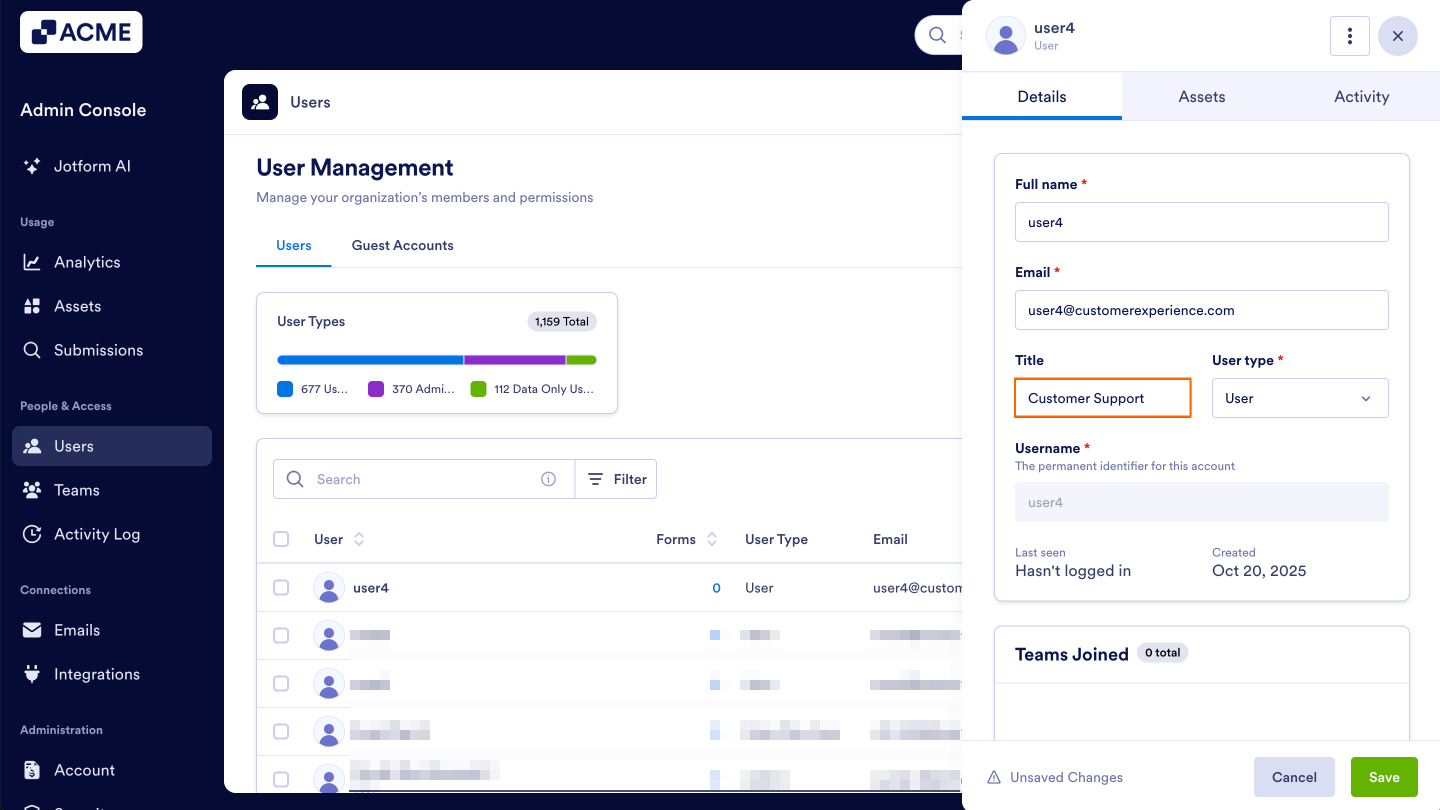Select all users with the header checkbox
Image resolution: width=1440 pixels, height=810 pixels.
(281, 539)
